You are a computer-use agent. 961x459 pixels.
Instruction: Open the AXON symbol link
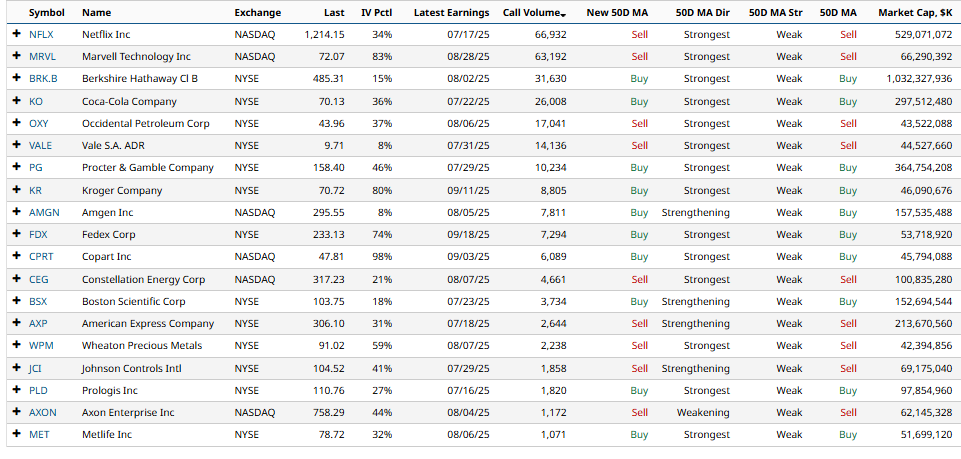tap(42, 412)
